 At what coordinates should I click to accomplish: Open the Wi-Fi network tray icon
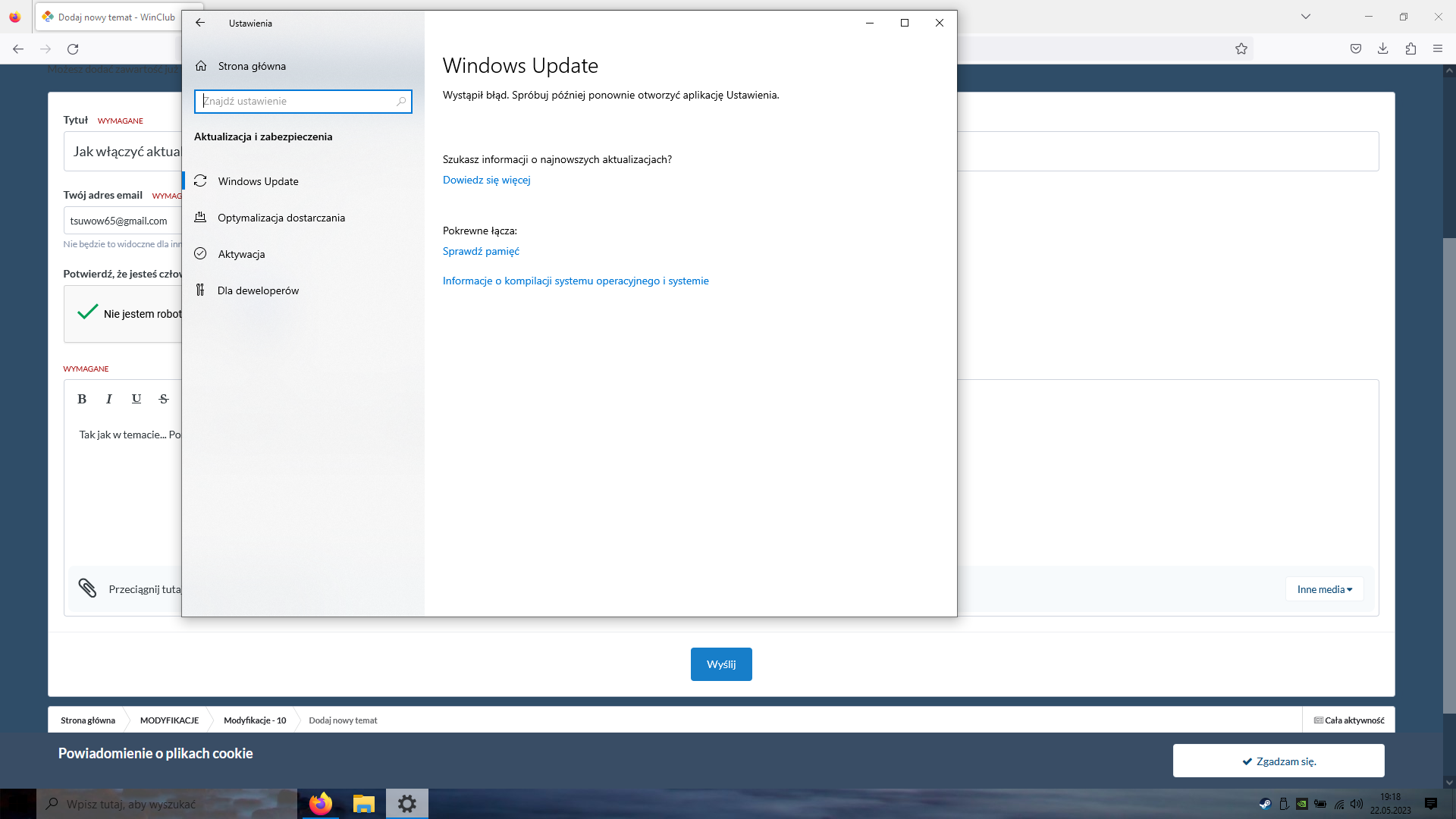(x=1339, y=805)
